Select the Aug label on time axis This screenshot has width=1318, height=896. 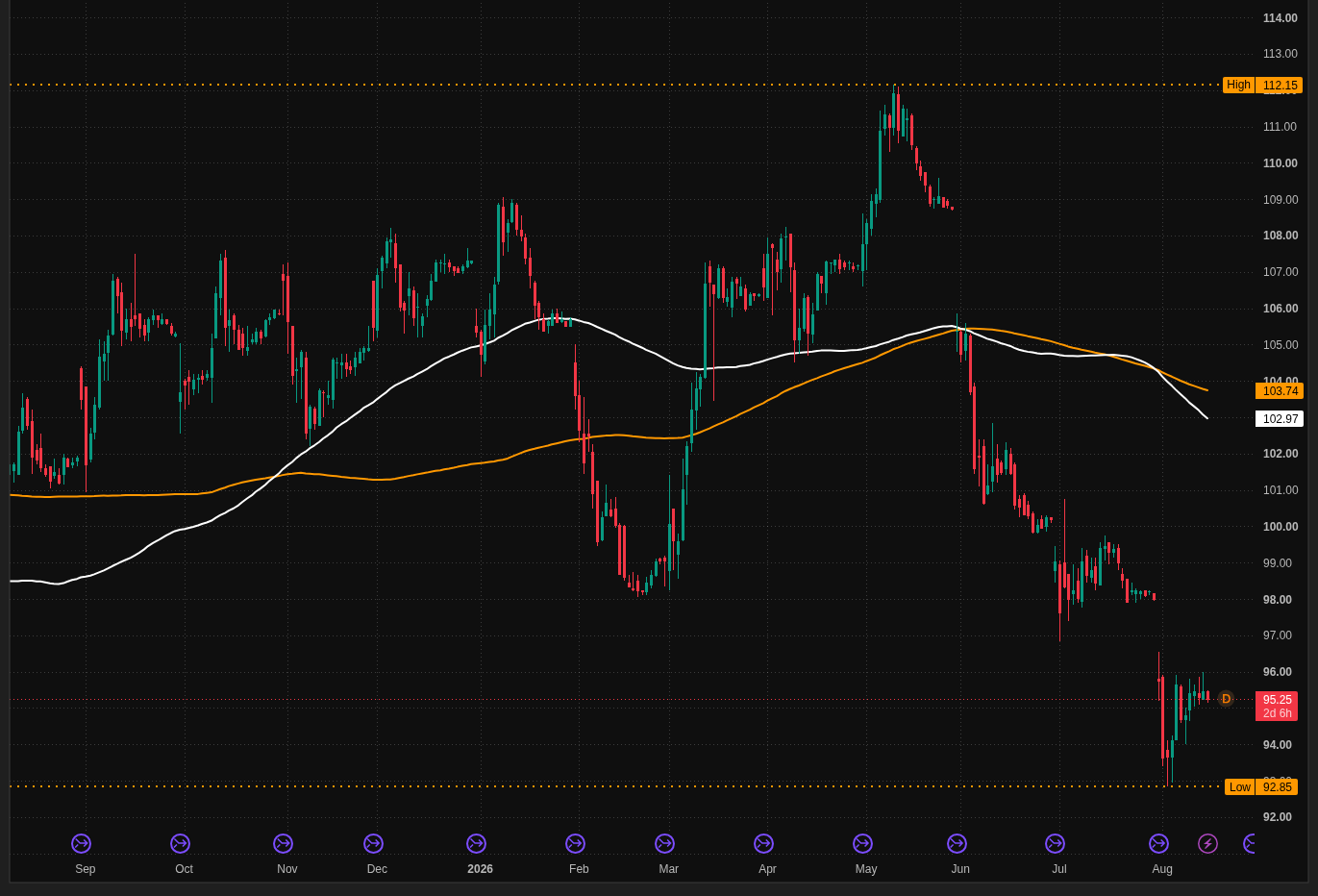coord(1162,869)
